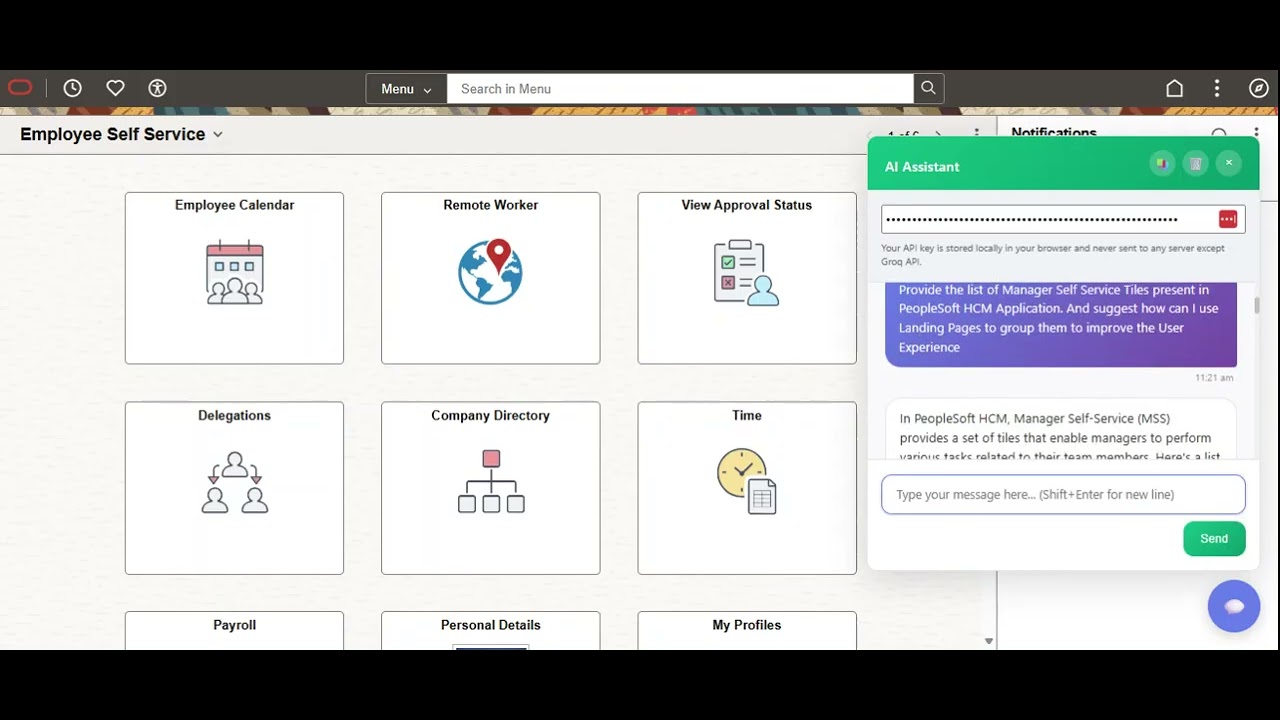Viewport: 1280px width, 720px height.
Task: Open the Menu dropdown
Action: (406, 89)
